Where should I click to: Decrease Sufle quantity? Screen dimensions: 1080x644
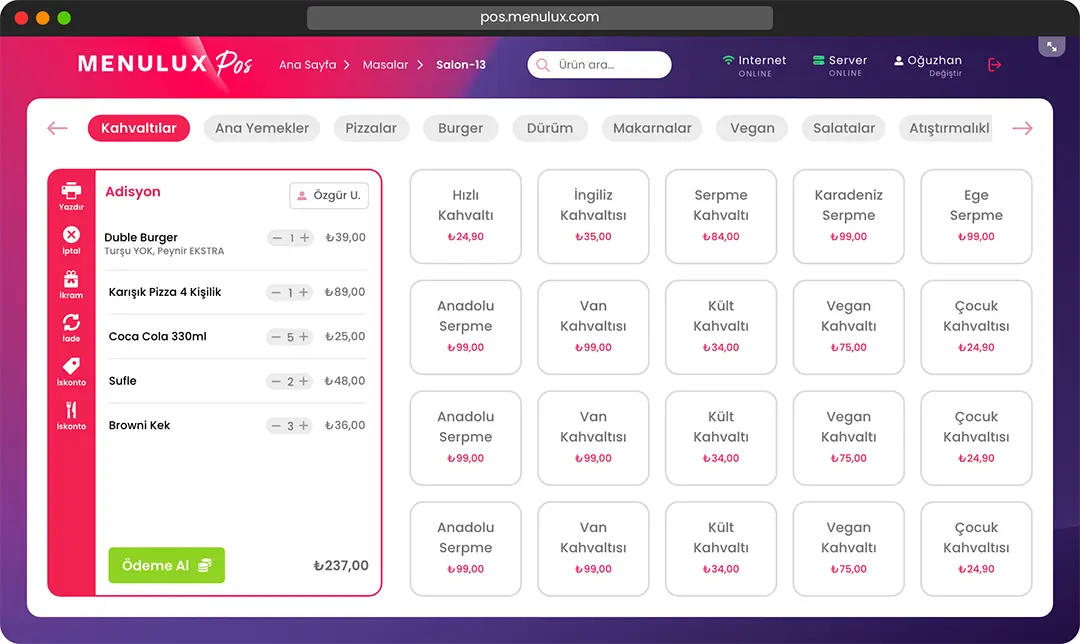[276, 381]
